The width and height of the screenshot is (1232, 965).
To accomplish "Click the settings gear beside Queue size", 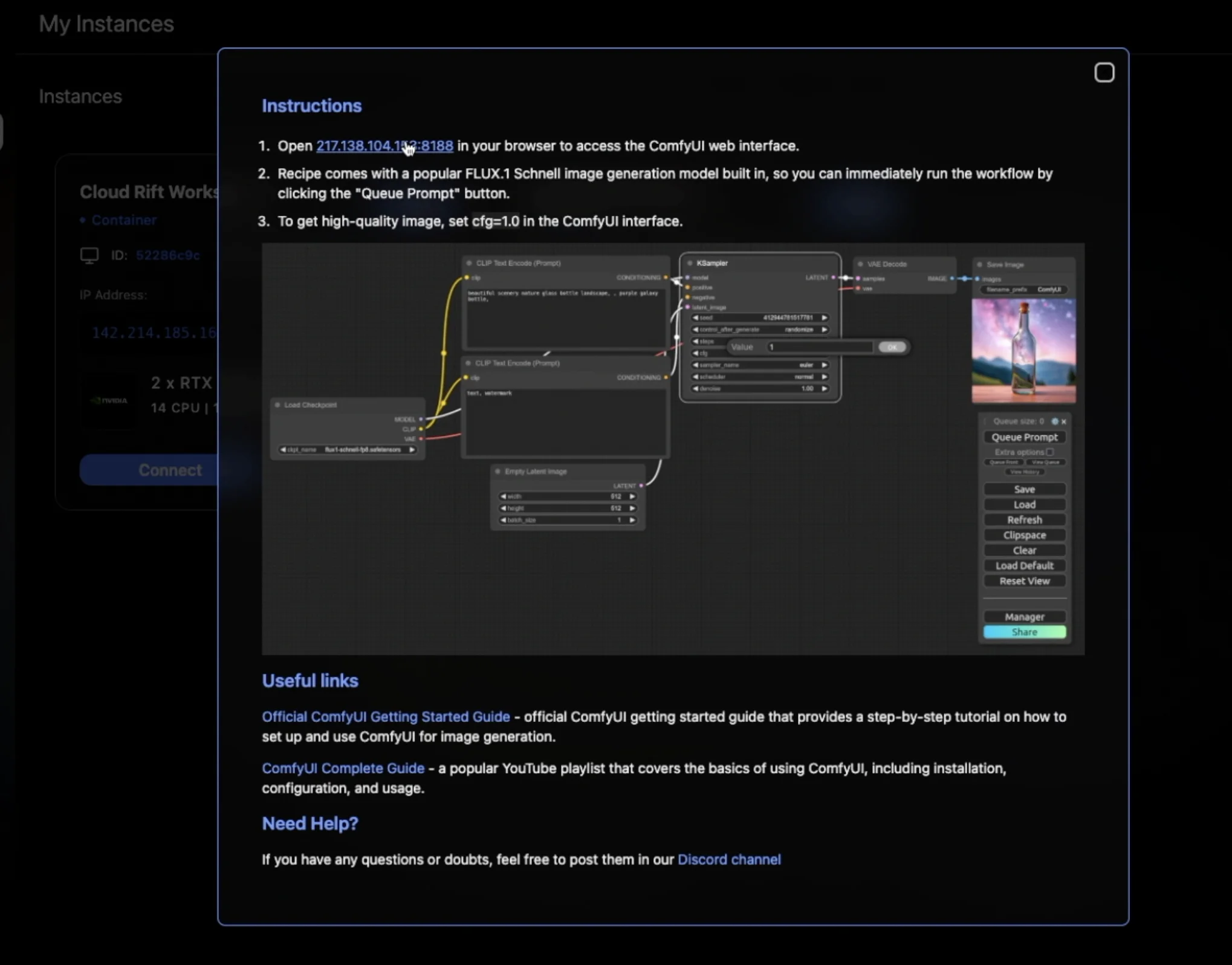I will (x=1055, y=421).
